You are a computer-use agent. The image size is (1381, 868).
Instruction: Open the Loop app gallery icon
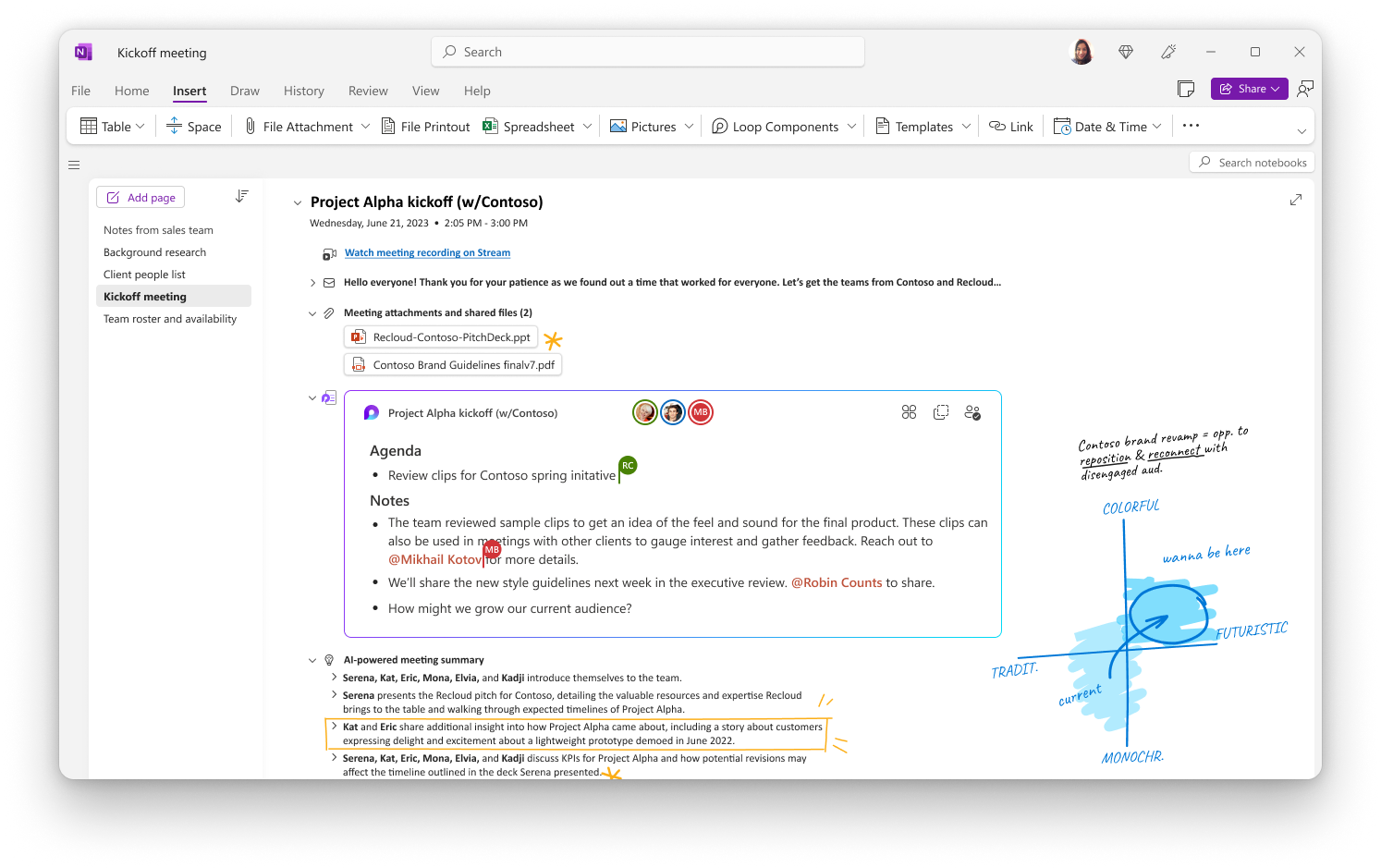(909, 412)
